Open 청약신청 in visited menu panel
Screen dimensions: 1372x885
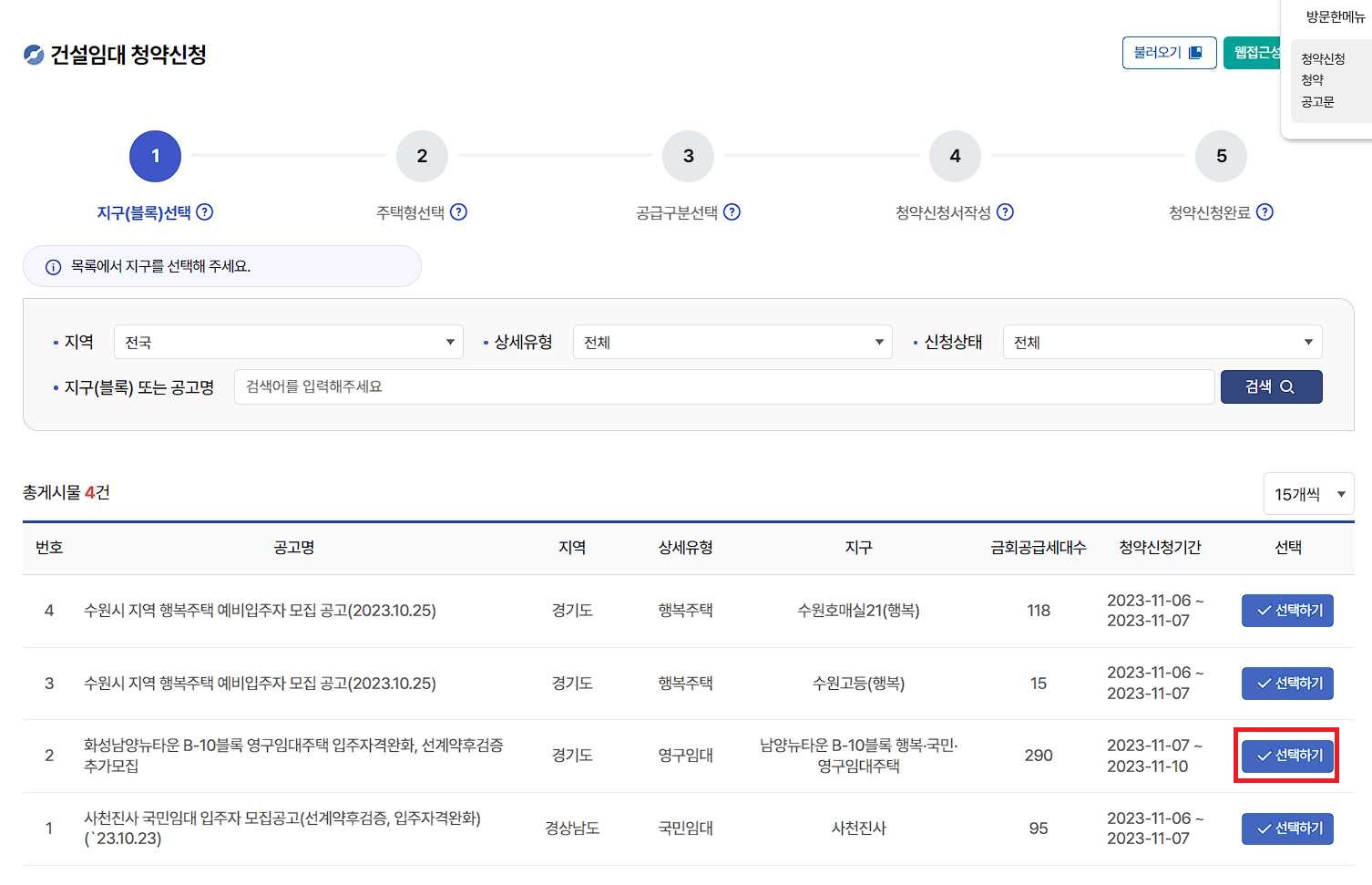1323,58
